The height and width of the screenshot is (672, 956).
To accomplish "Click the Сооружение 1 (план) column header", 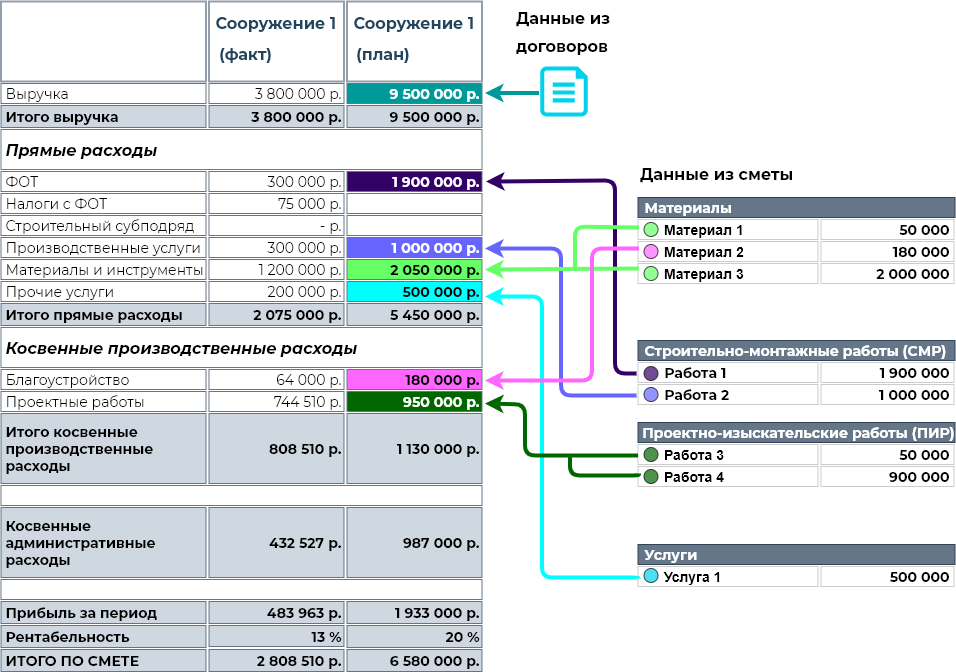I will pos(415,41).
